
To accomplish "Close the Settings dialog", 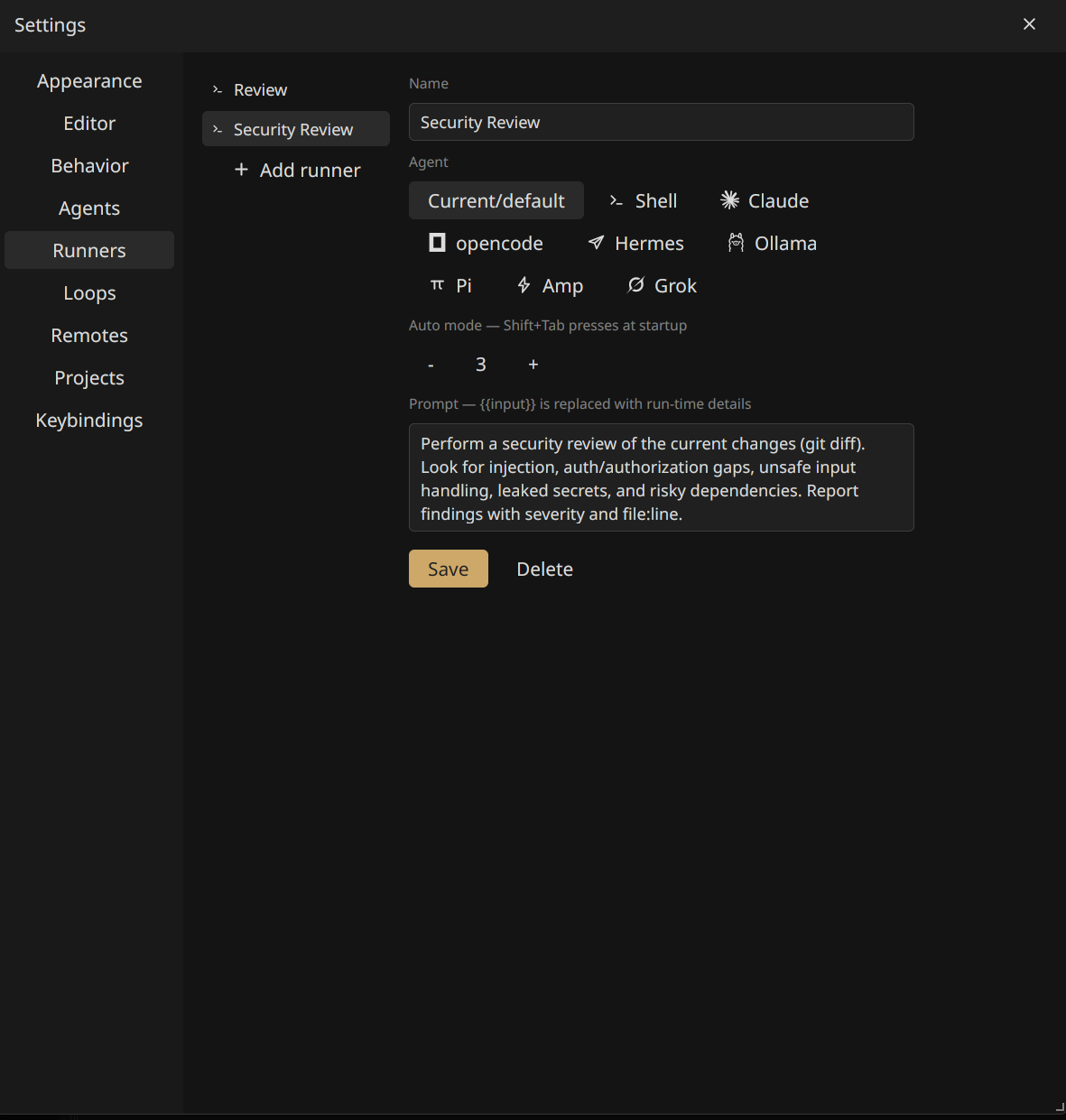I will tap(1029, 24).
